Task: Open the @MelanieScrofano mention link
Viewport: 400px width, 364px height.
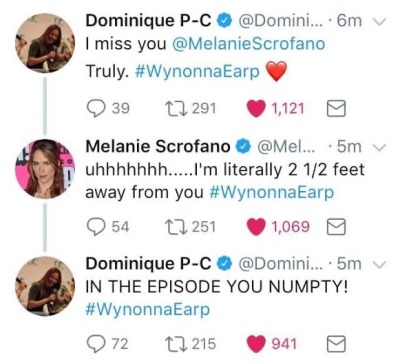Action: [x=248, y=44]
